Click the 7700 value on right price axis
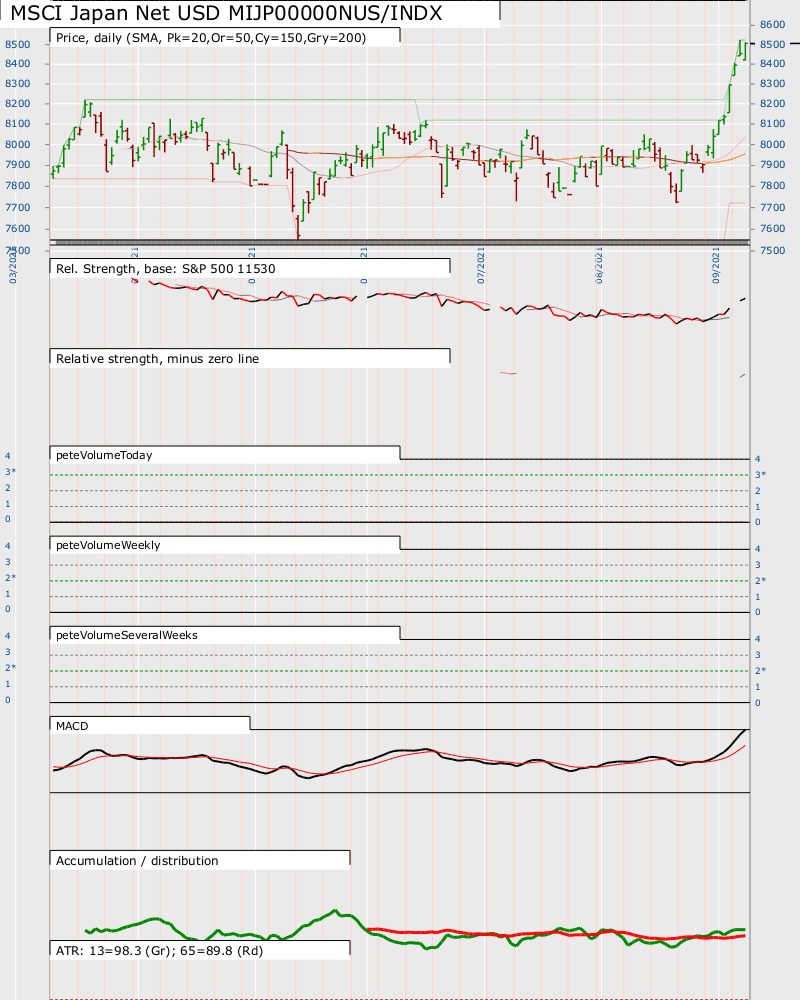 pos(772,207)
